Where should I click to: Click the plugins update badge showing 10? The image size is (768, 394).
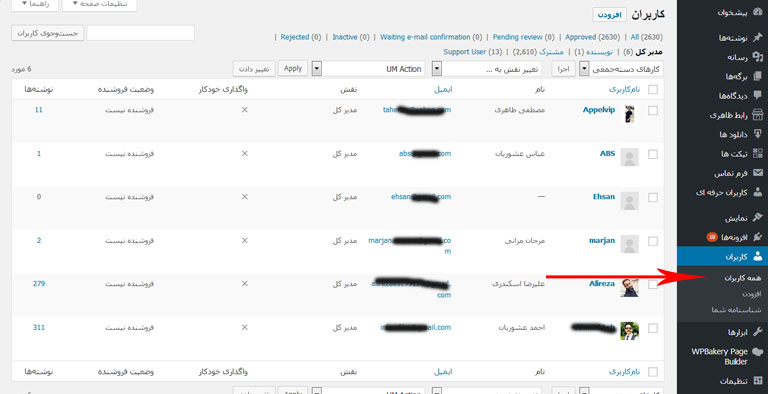[x=712, y=237]
